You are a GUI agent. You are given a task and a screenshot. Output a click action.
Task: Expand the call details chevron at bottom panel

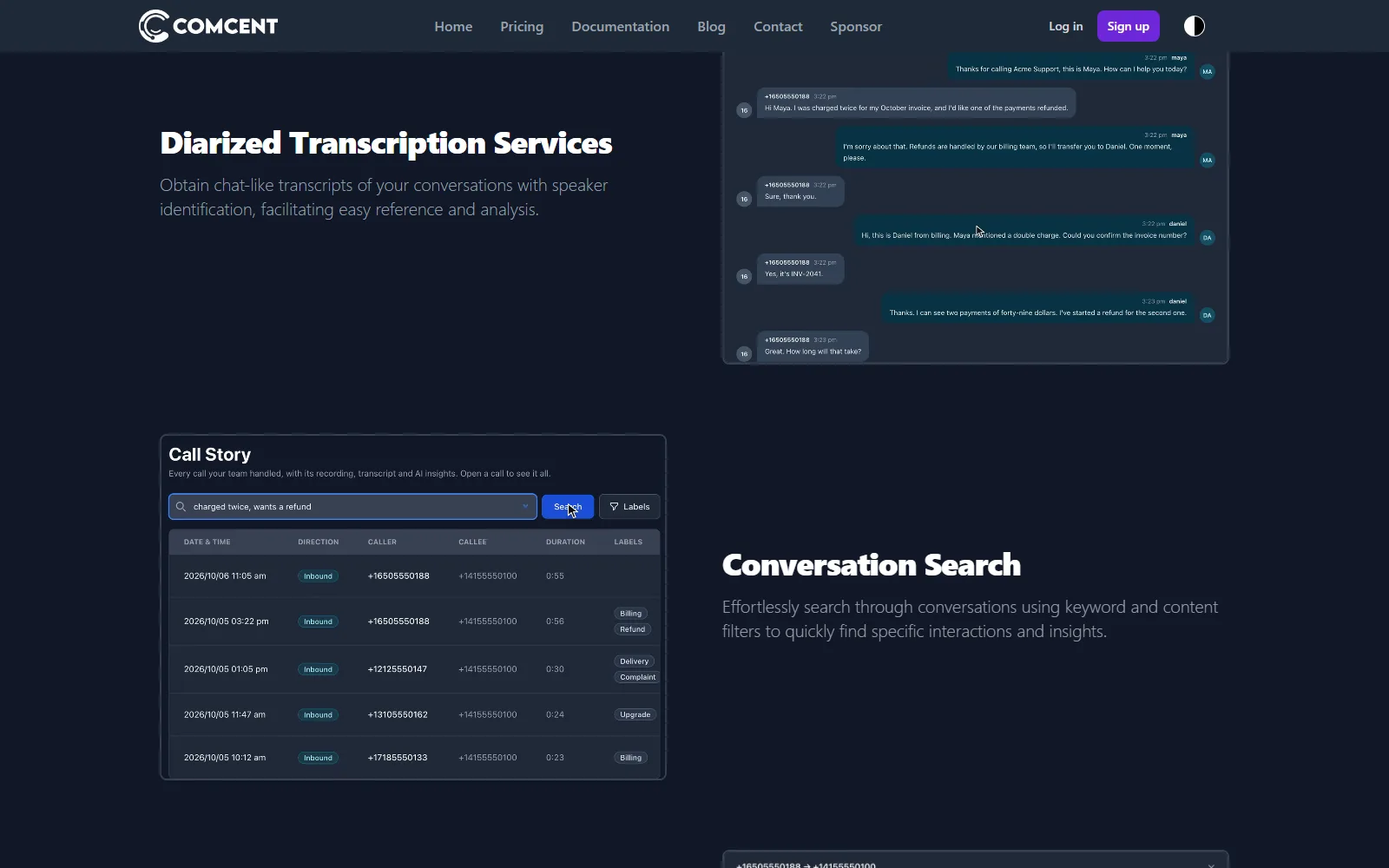tap(1211, 865)
